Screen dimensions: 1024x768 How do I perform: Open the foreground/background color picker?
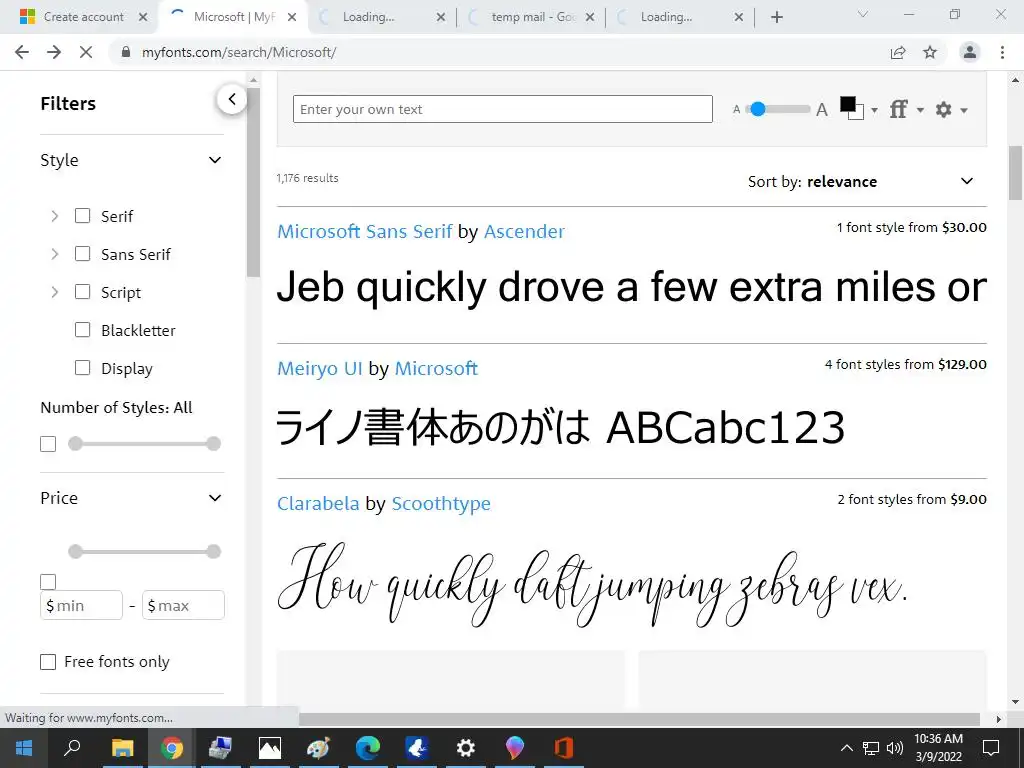[x=858, y=108]
